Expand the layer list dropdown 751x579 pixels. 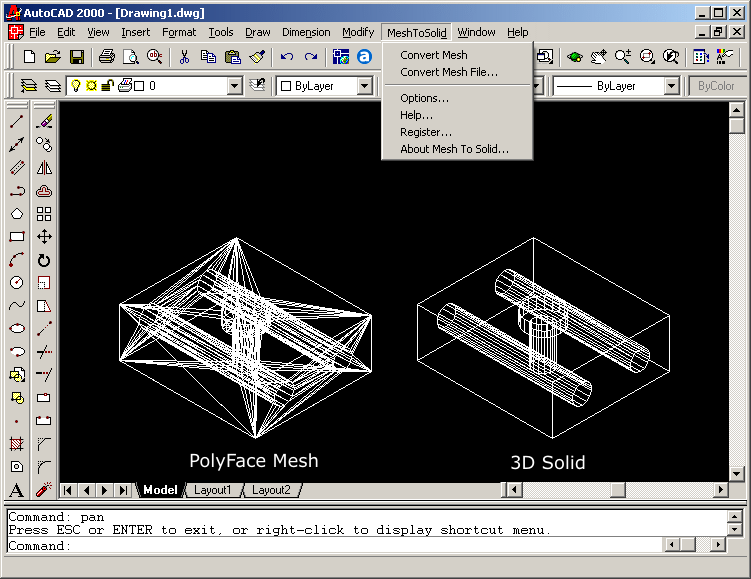(x=235, y=87)
